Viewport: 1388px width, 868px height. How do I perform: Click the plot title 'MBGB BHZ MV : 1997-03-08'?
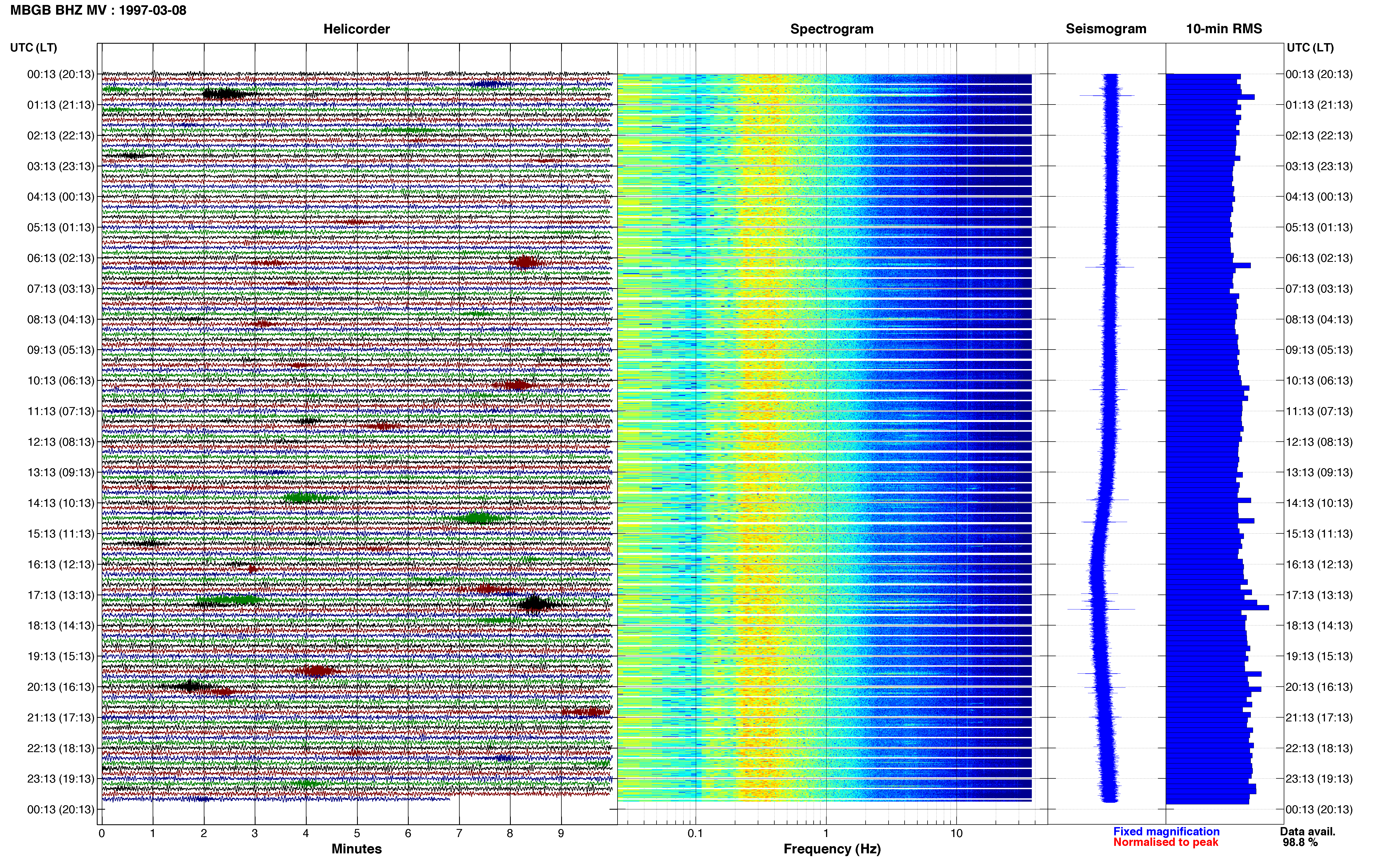tap(98, 10)
